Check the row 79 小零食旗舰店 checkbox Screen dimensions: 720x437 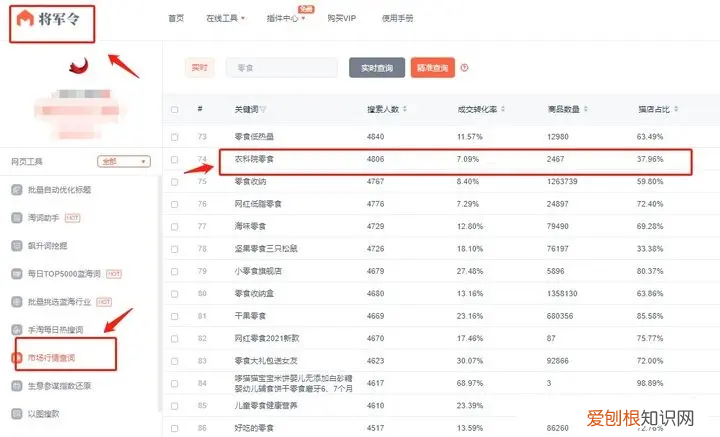(x=174, y=271)
